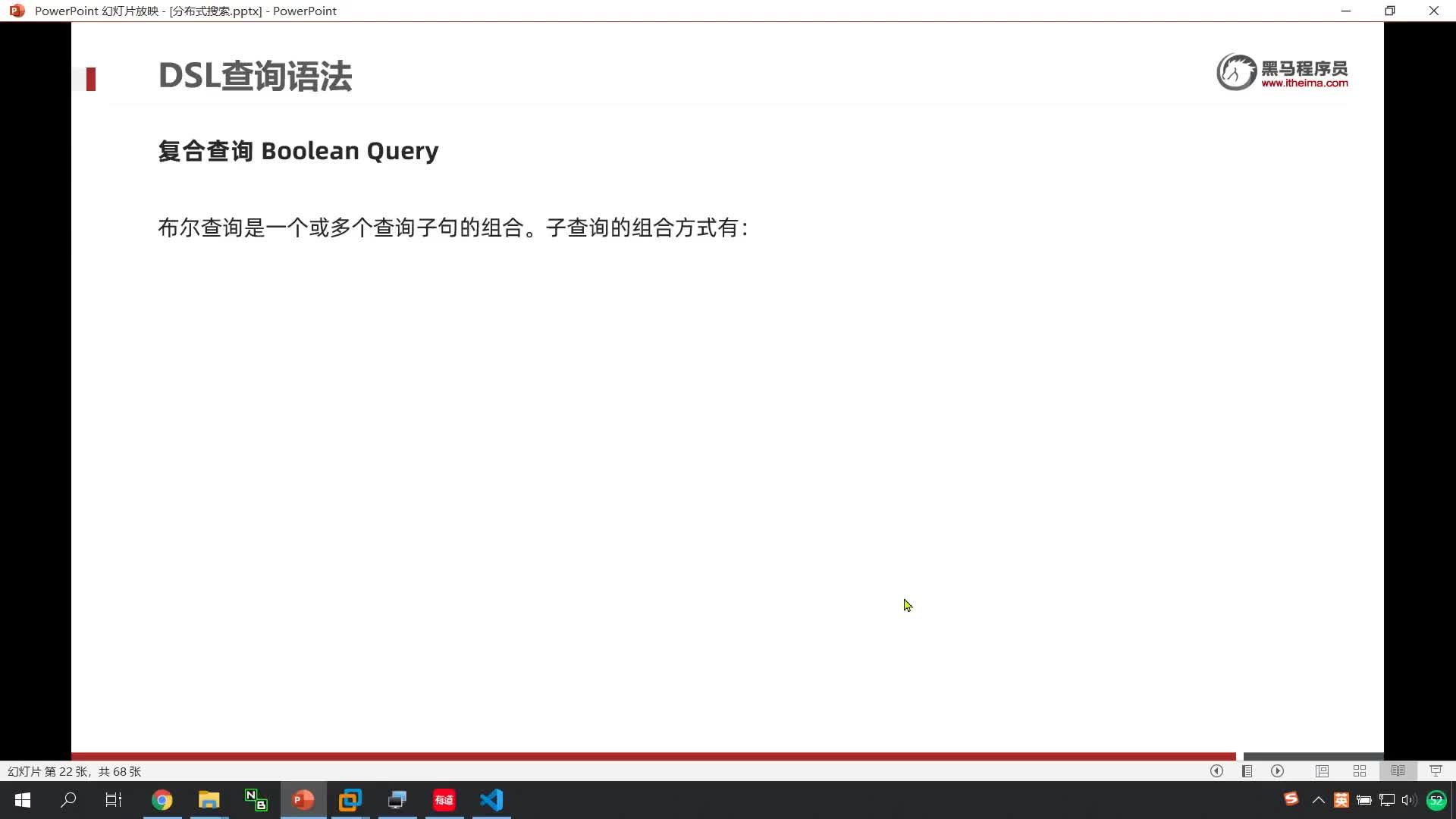The height and width of the screenshot is (819, 1456).
Task: Expand hidden system tray icons
Action: tap(1318, 800)
